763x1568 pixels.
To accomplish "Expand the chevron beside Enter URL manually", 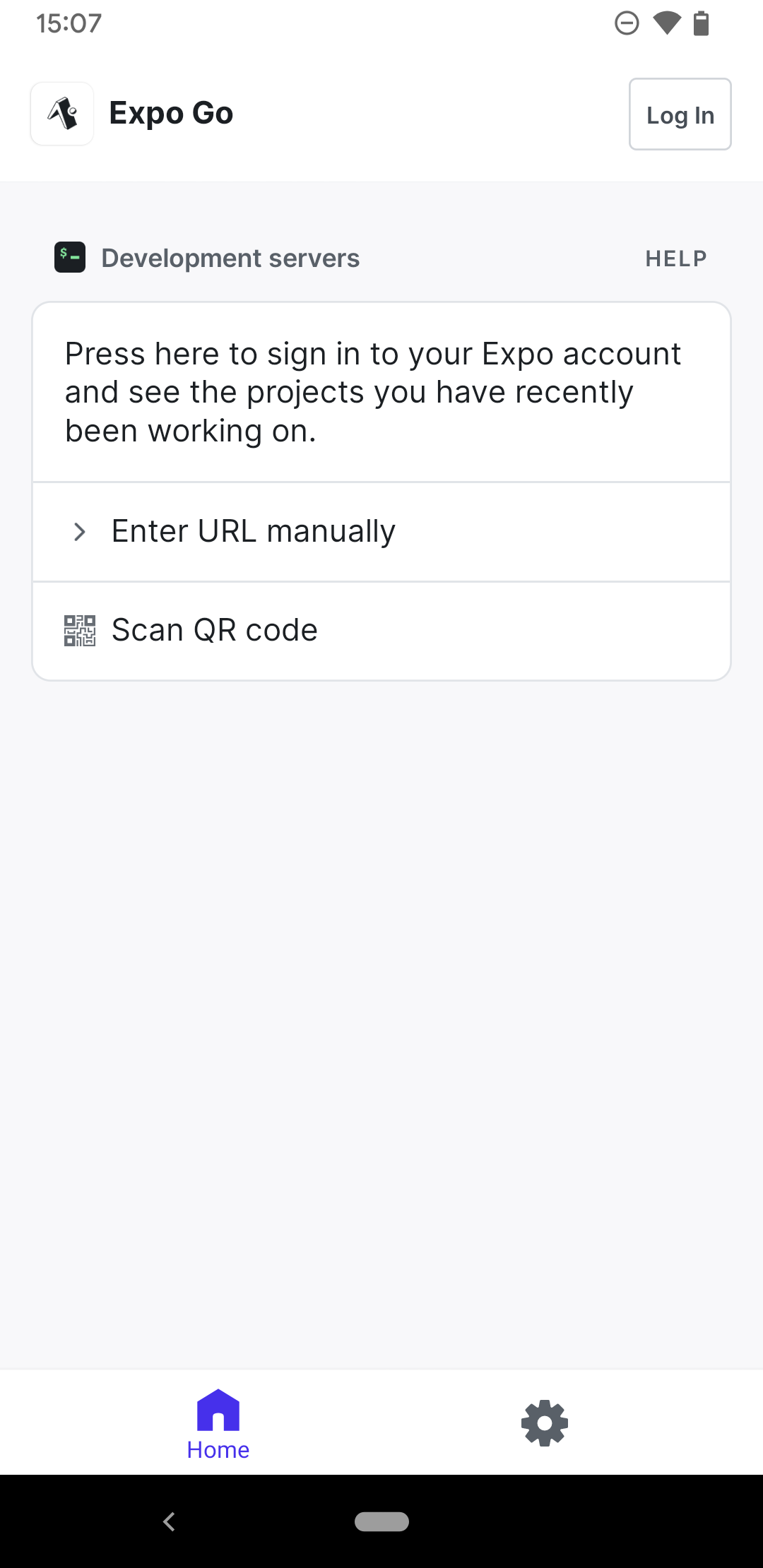I will click(x=80, y=532).
